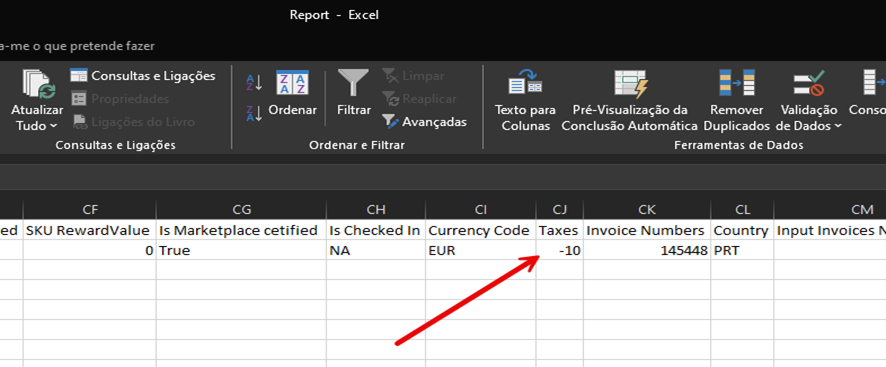The height and width of the screenshot is (367, 886).
Task: Select the cell containing NA
Action: (376, 250)
